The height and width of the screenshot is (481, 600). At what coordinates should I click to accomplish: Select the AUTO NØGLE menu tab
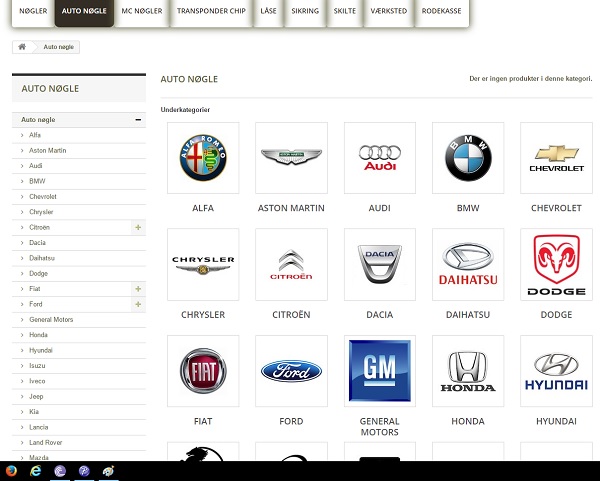click(x=84, y=11)
